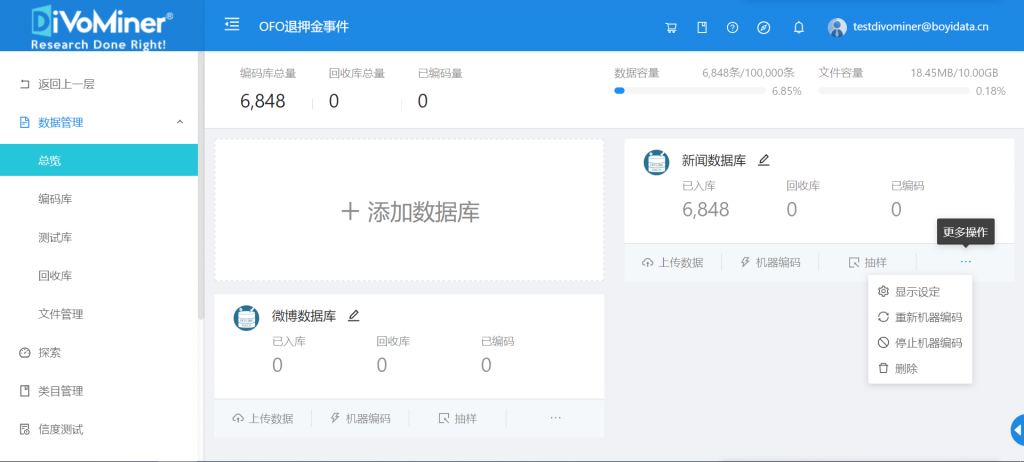The height and width of the screenshot is (462, 1024).
Task: Select 重新机器编码 from the dropdown menu
Action: (920, 317)
